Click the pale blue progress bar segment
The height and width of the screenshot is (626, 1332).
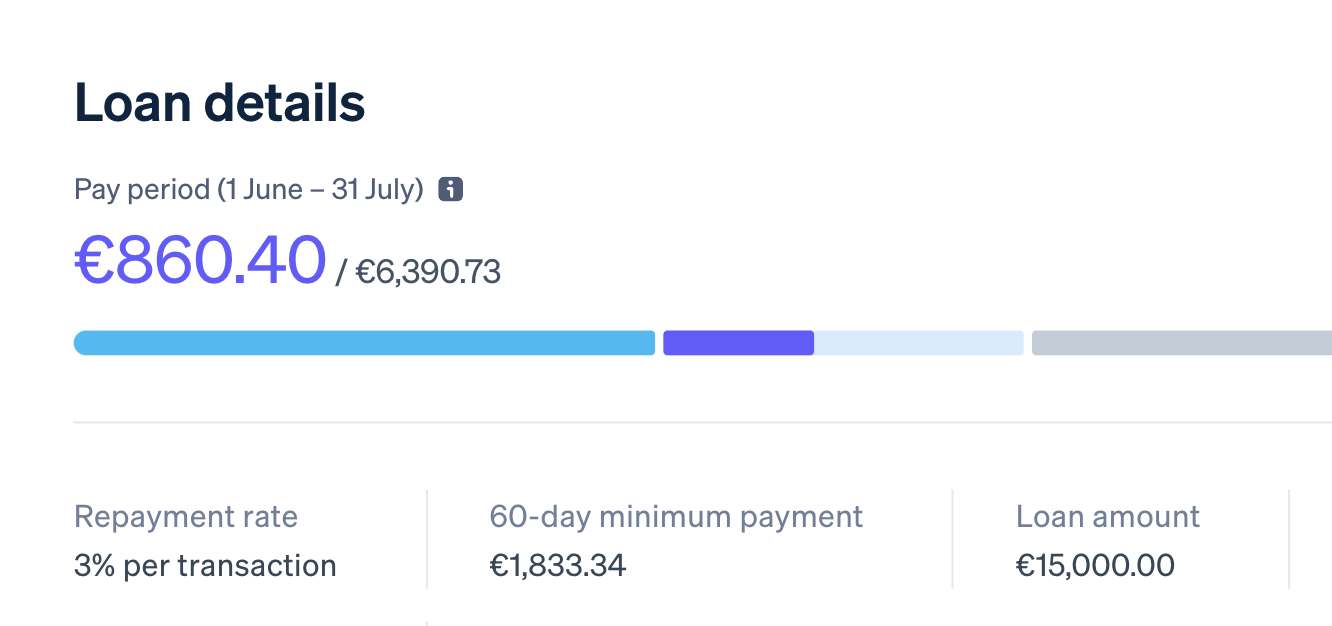coord(919,343)
